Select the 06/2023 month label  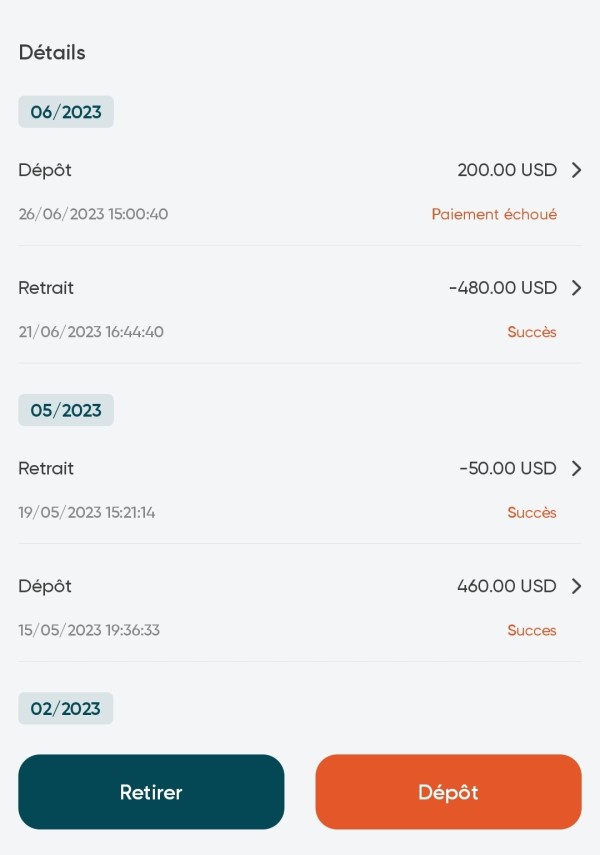pos(66,112)
